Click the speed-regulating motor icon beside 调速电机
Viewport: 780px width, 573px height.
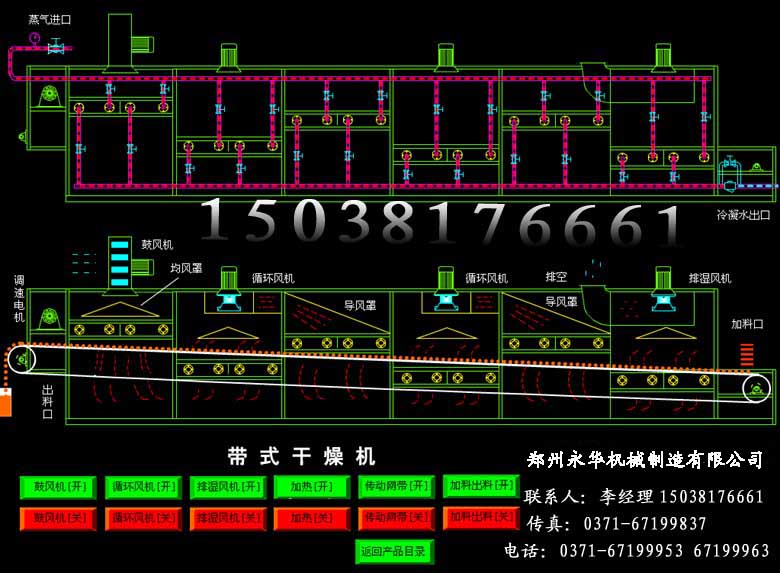point(47,319)
